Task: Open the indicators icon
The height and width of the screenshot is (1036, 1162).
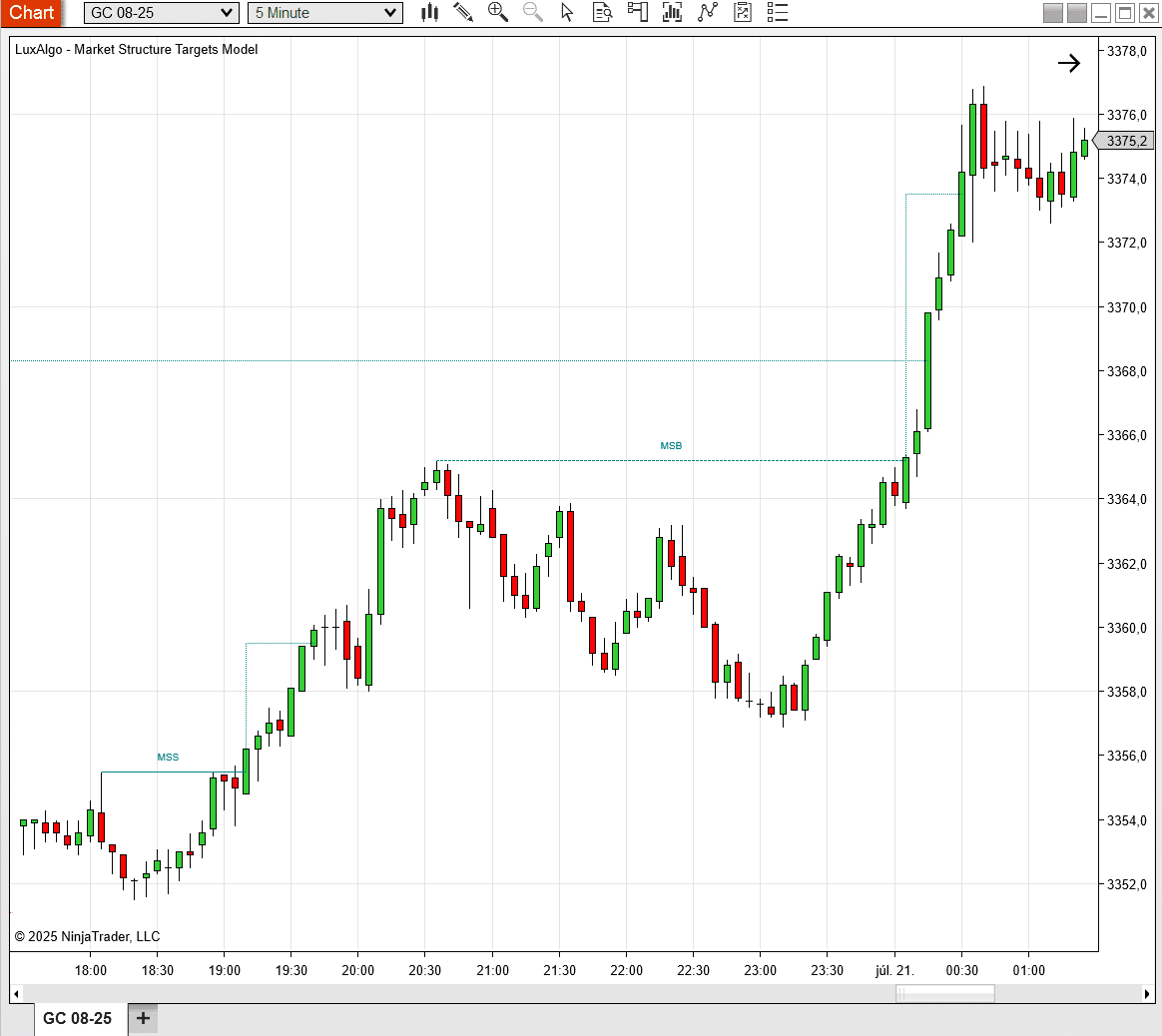Action: [x=672, y=13]
